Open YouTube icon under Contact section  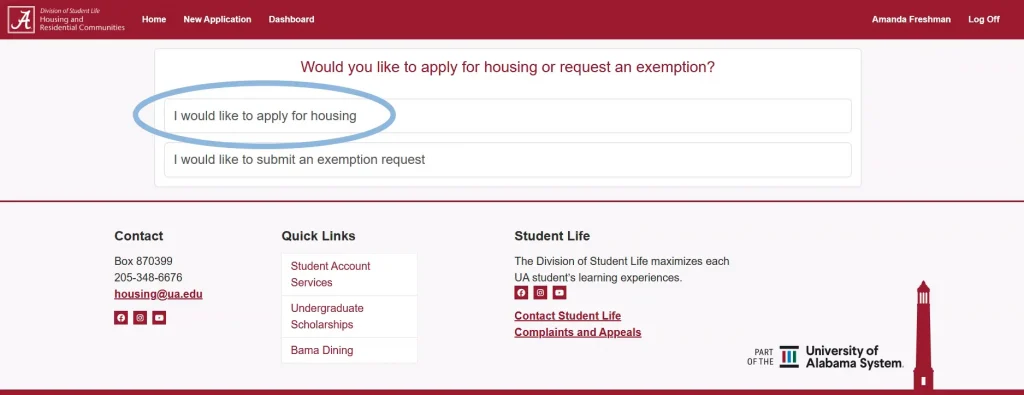pyautogui.click(x=159, y=318)
